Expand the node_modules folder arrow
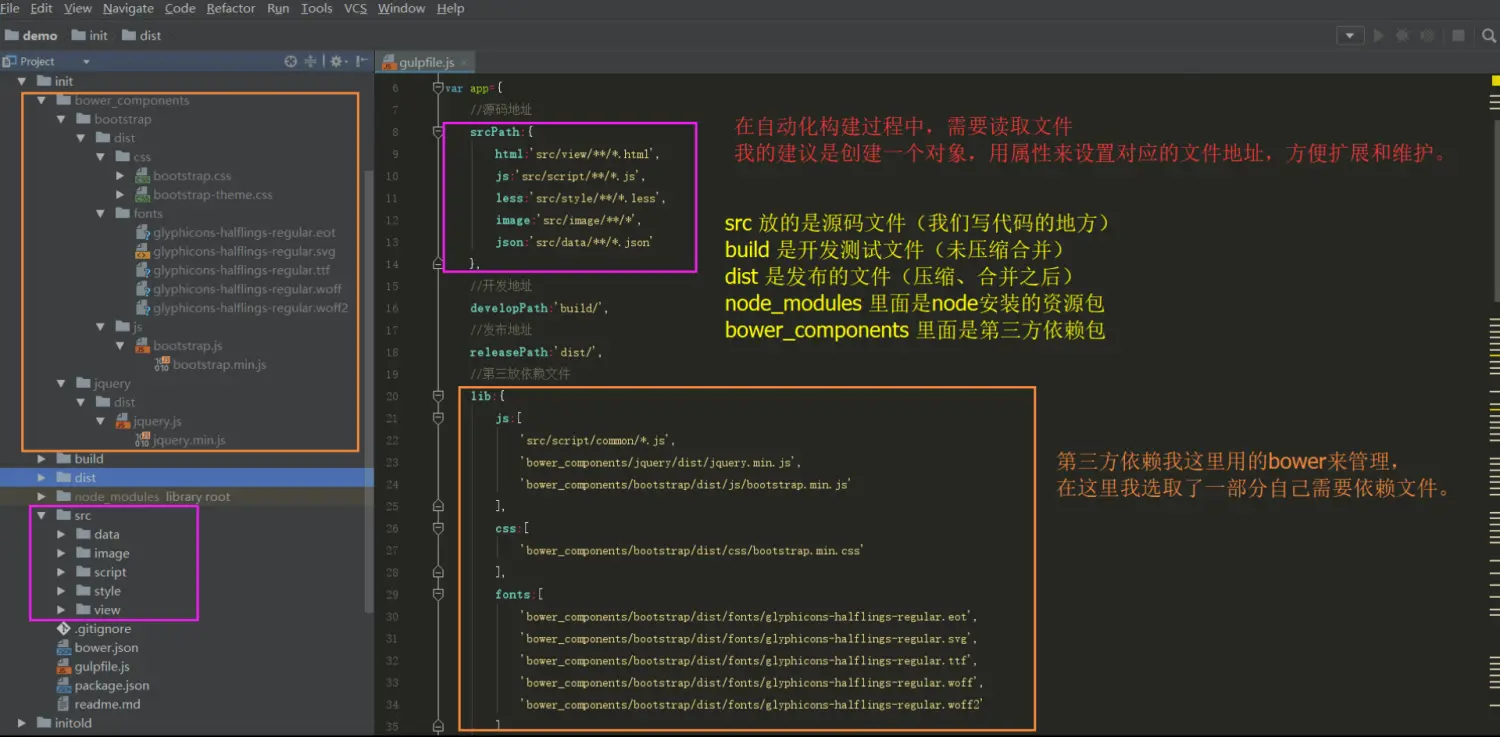 tap(42, 497)
